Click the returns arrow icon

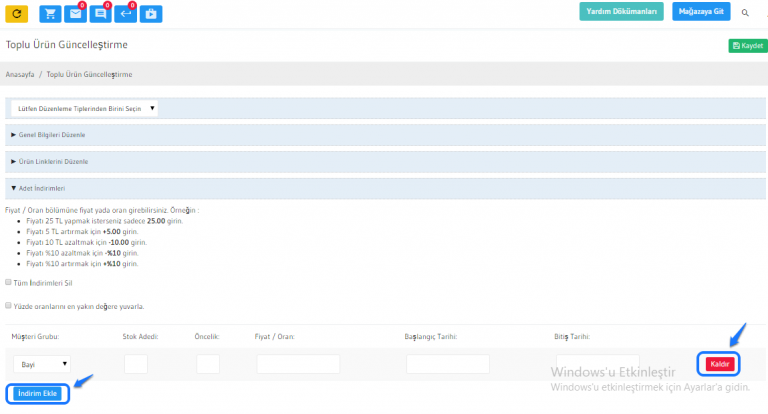(x=125, y=14)
